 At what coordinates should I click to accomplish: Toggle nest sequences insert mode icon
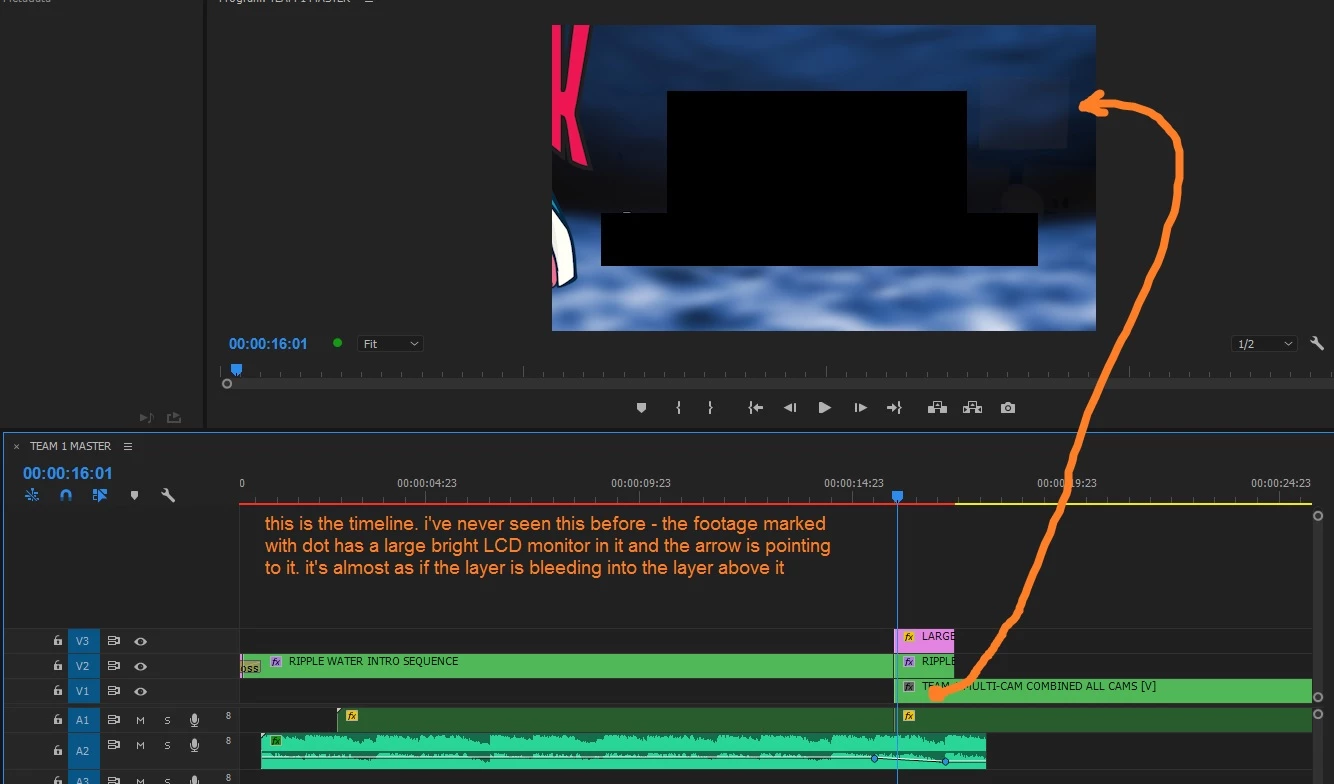tap(32, 495)
